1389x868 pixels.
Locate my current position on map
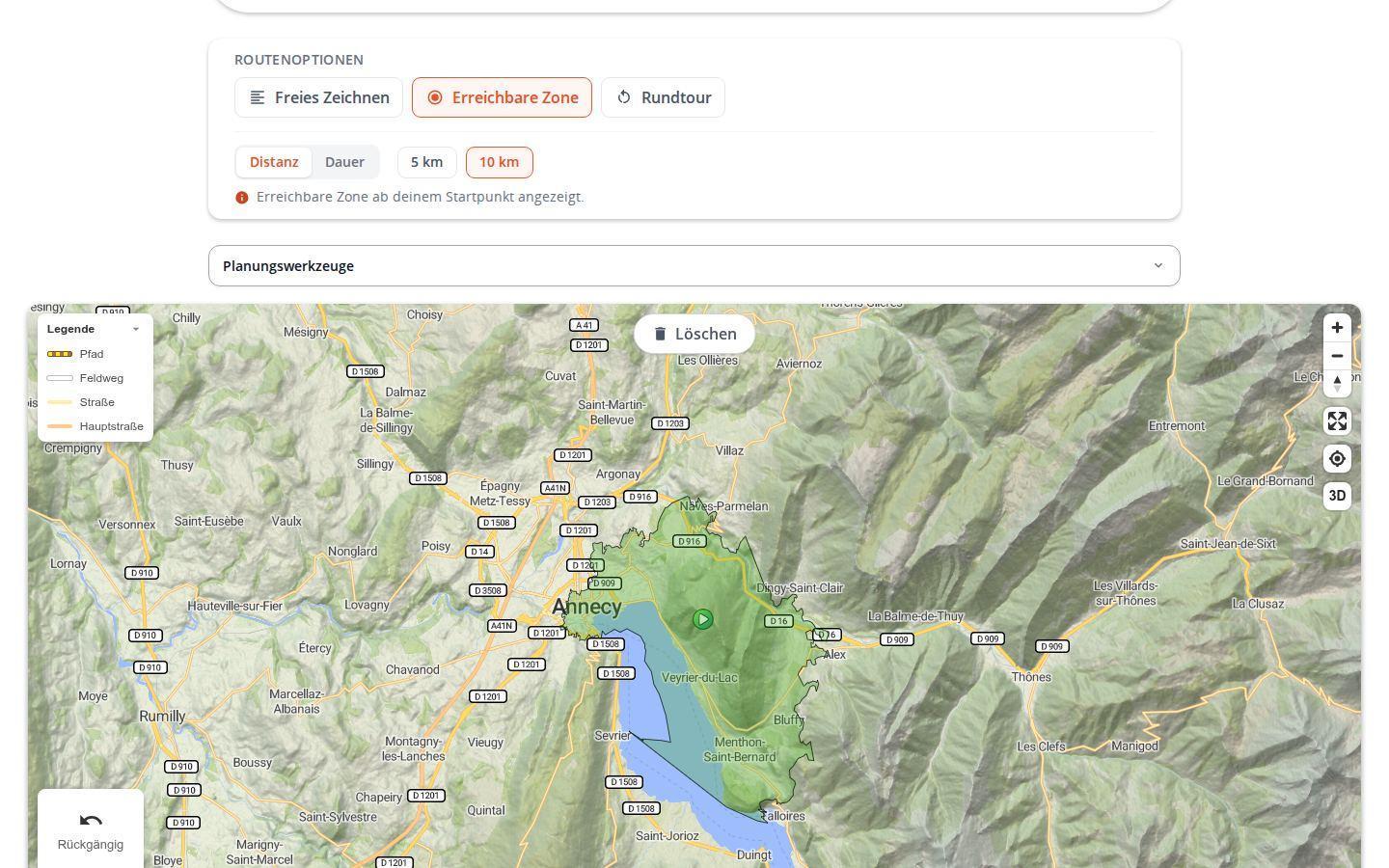point(1337,459)
